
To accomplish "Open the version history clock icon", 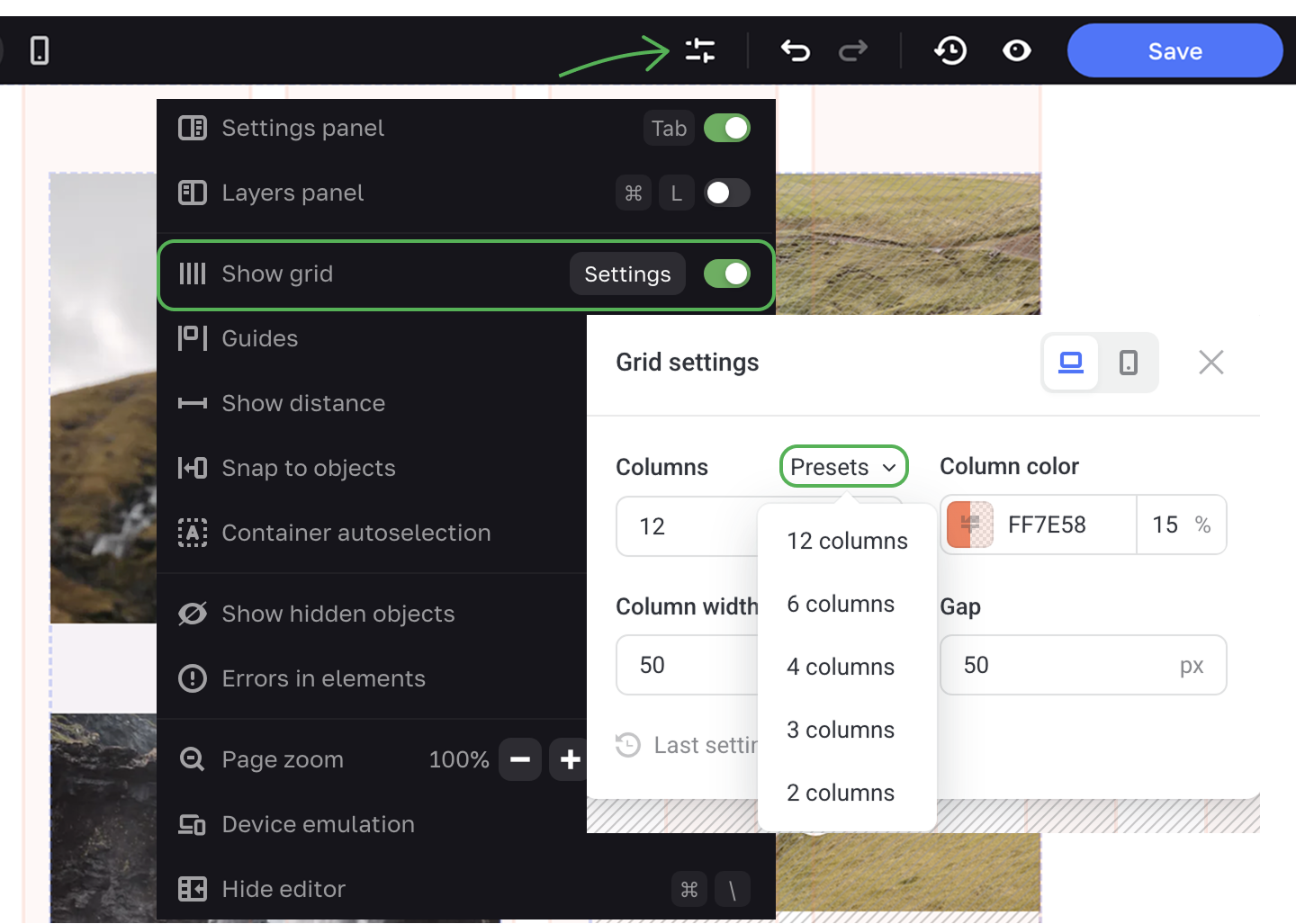I will tap(950, 50).
